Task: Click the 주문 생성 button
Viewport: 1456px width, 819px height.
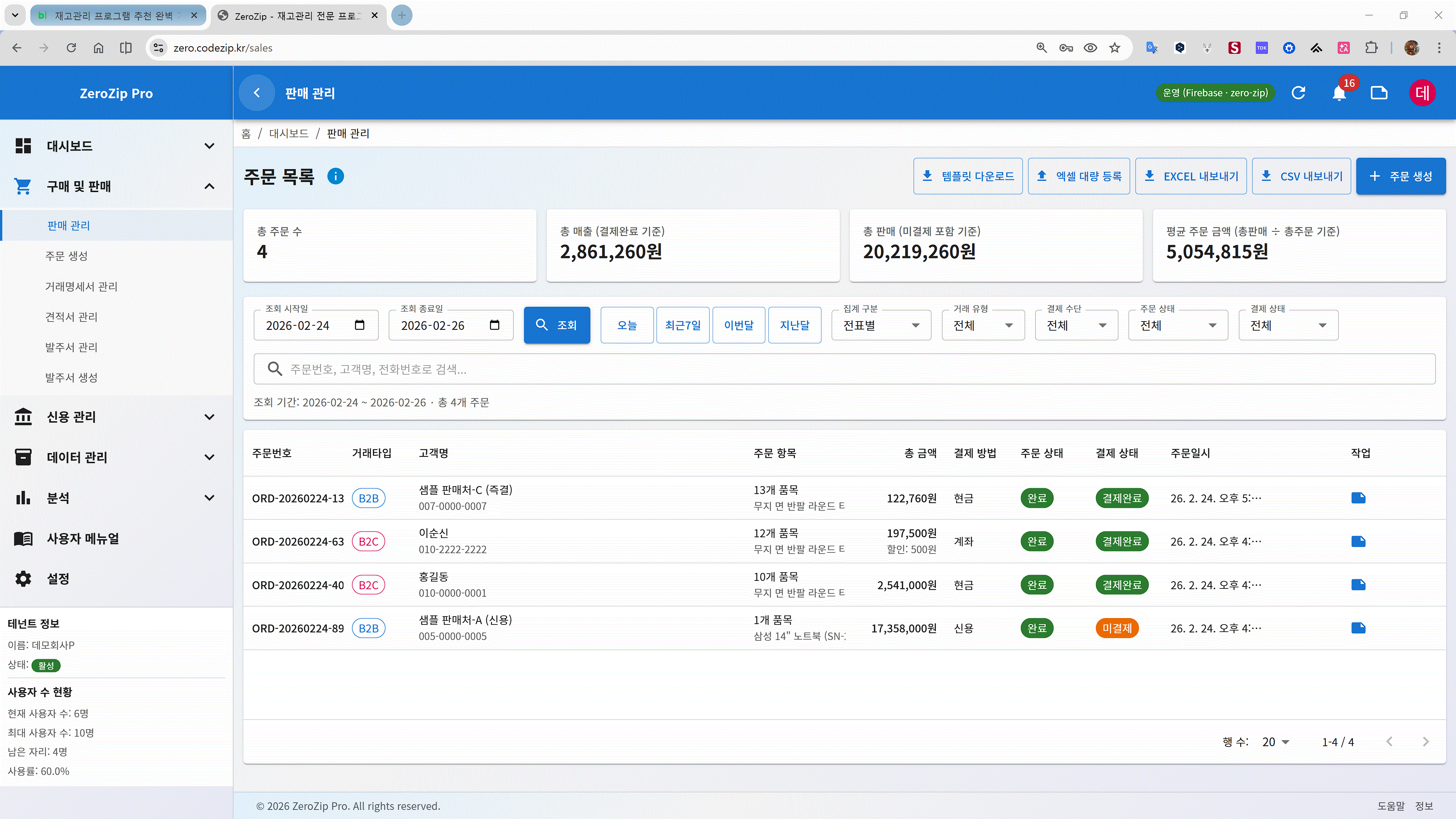Action: [1401, 176]
